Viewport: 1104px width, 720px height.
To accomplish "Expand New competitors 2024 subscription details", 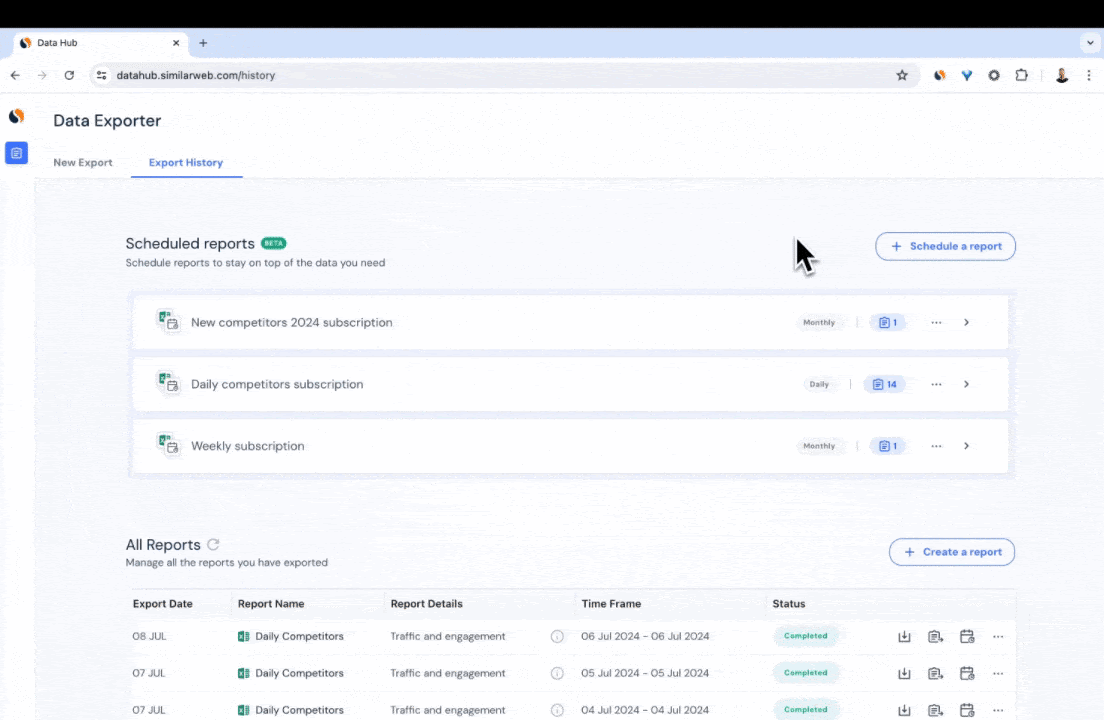I will click(x=966, y=322).
